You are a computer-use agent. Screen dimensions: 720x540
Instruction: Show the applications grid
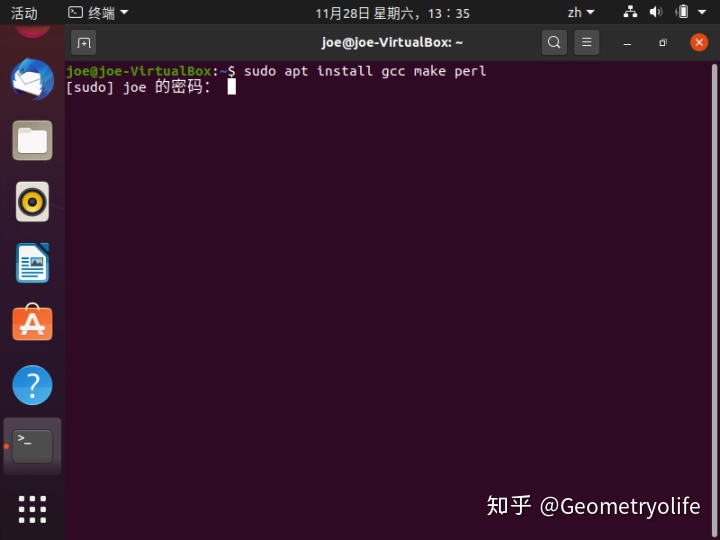pos(32,509)
